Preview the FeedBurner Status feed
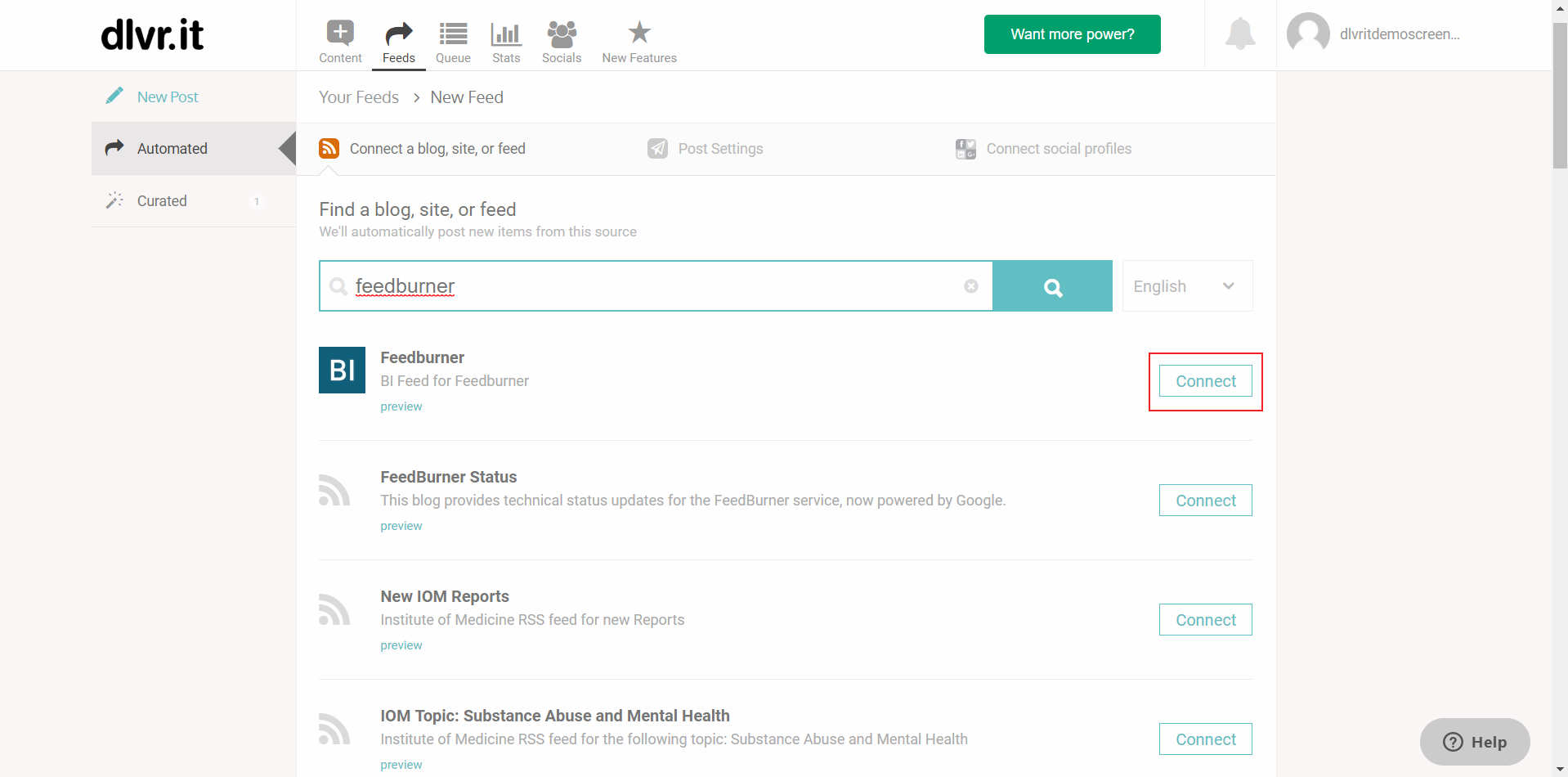1568x777 pixels. coord(401,526)
